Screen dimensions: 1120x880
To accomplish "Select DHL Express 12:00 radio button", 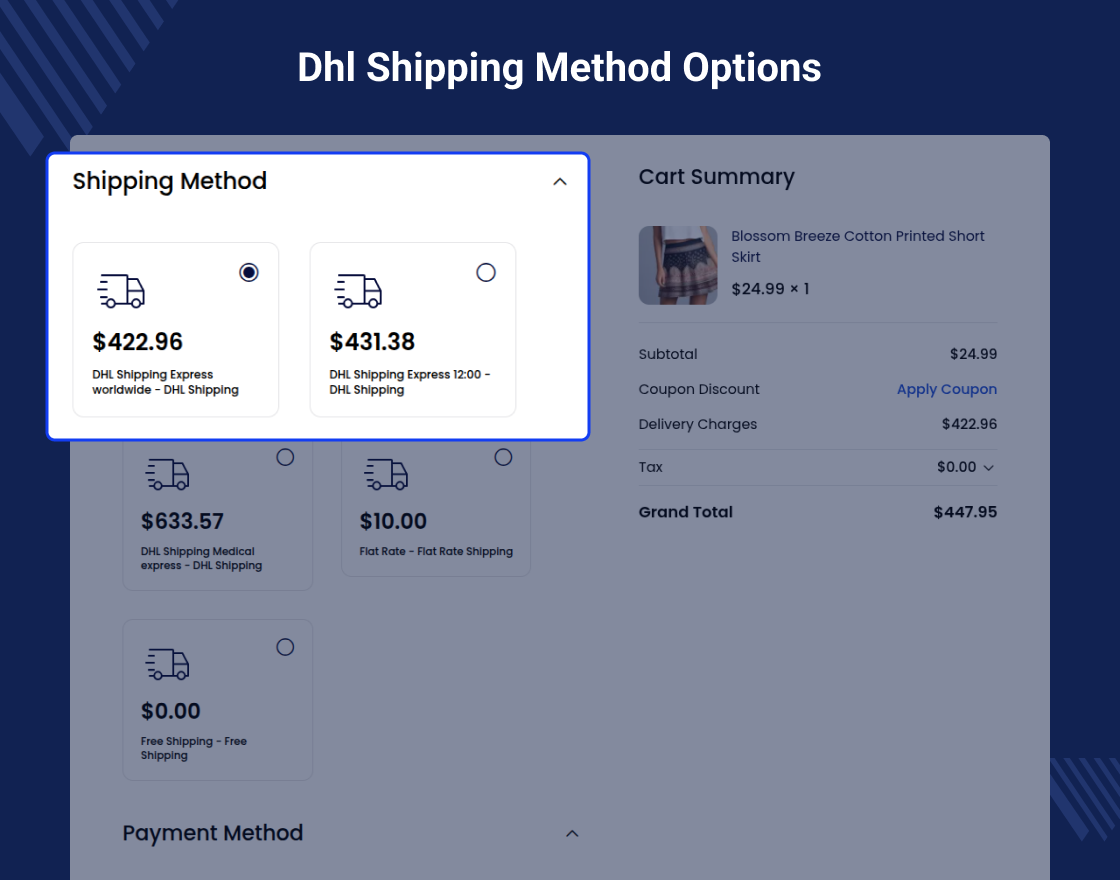I will click(486, 272).
